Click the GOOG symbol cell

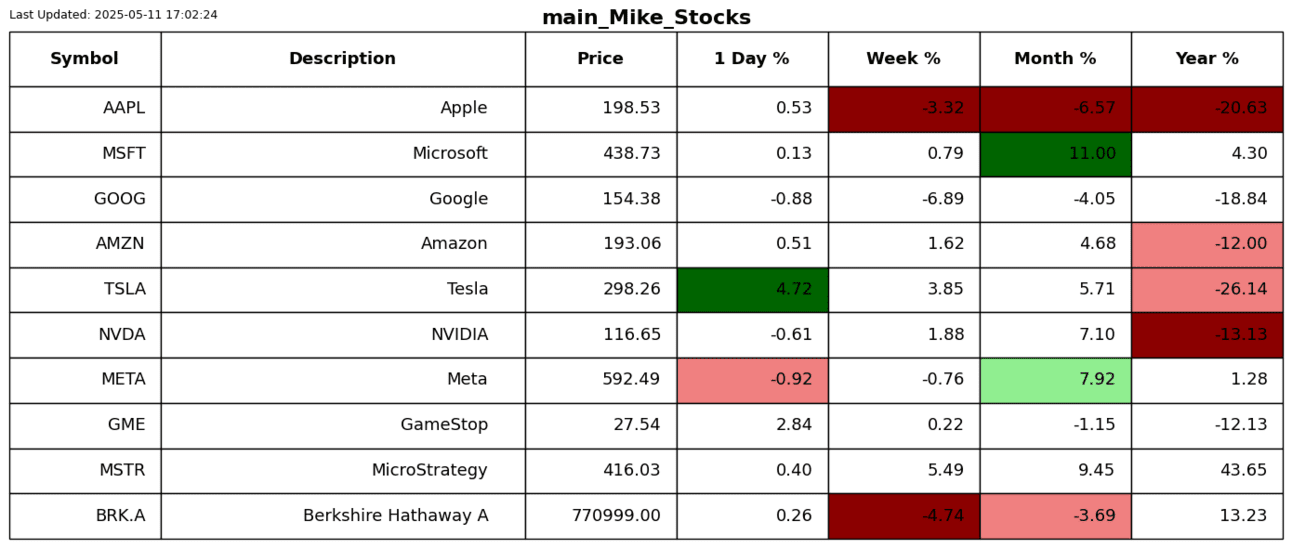(x=85, y=199)
